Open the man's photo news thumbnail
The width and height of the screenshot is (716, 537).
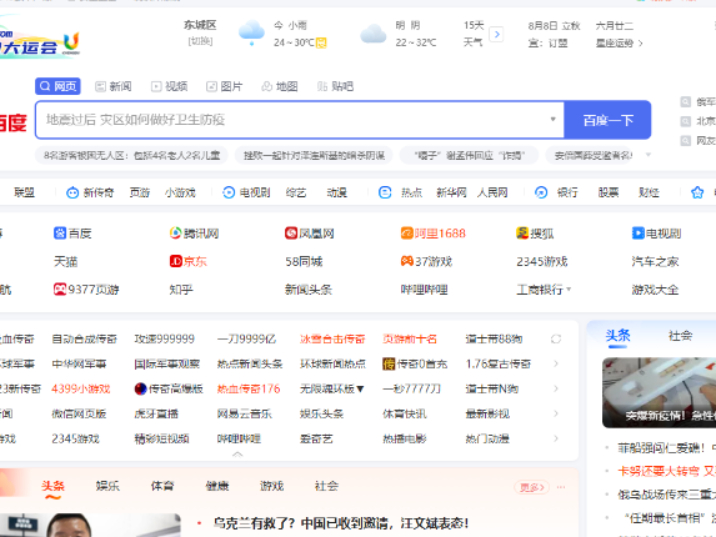(90, 525)
